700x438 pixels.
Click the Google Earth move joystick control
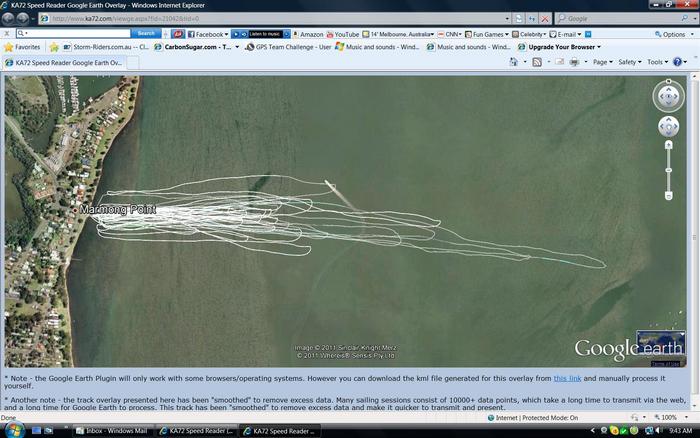668,127
